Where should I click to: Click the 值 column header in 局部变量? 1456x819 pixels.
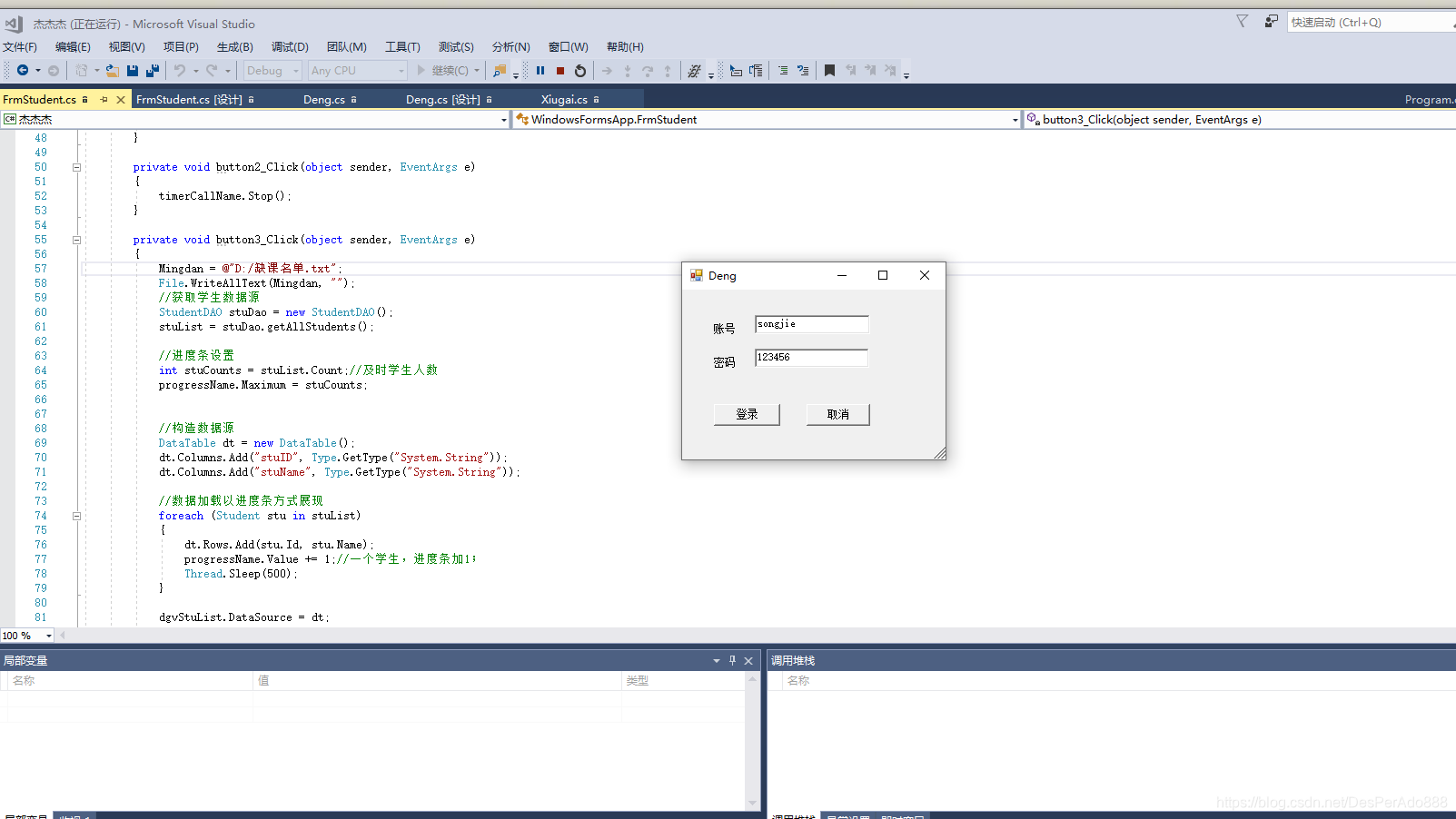pyautogui.click(x=437, y=681)
